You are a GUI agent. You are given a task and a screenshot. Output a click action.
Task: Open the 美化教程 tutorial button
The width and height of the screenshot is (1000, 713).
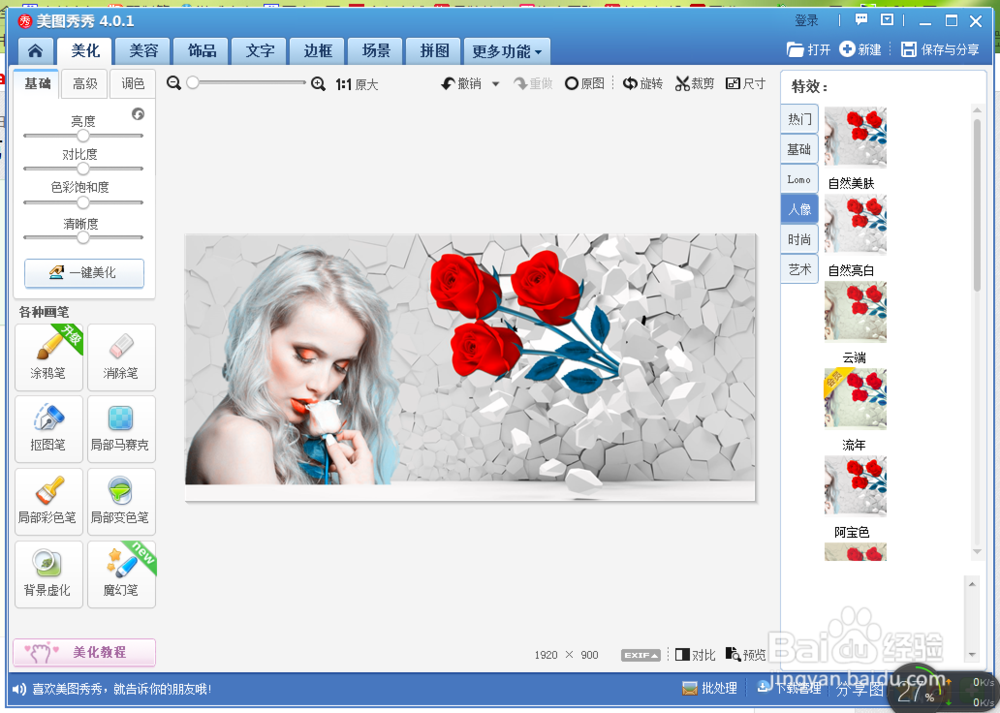[x=84, y=652]
